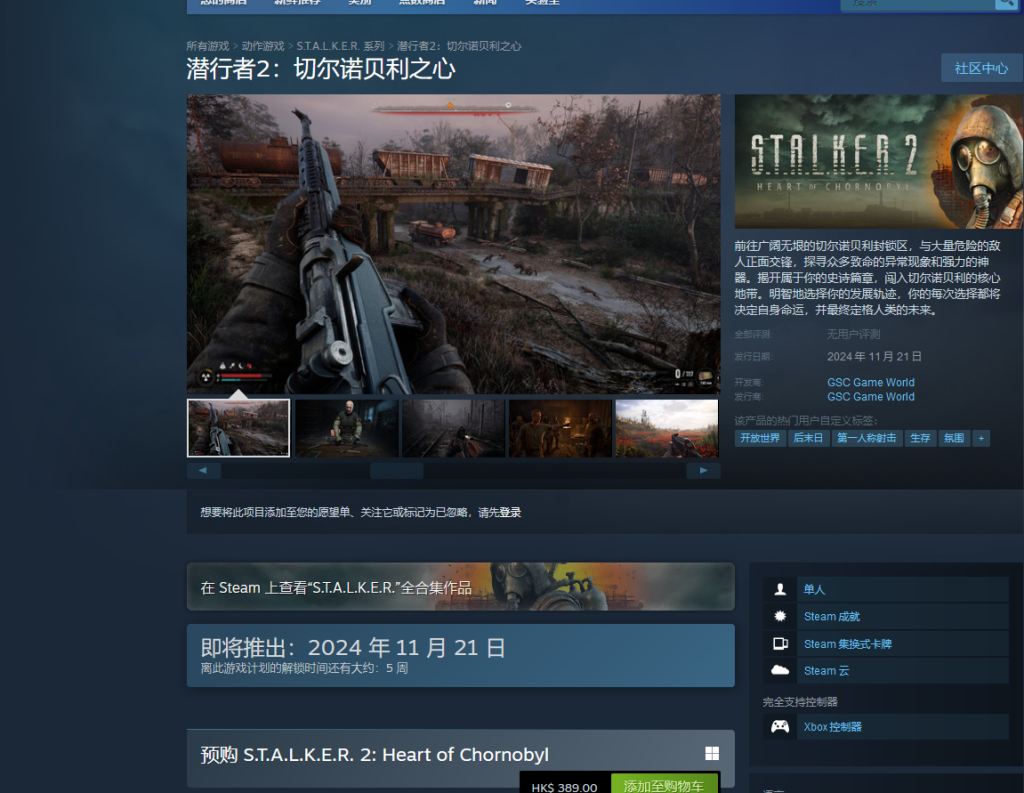The height and width of the screenshot is (793, 1024).
Task: Click the 完全支持控制器 label
Action: tap(800, 702)
